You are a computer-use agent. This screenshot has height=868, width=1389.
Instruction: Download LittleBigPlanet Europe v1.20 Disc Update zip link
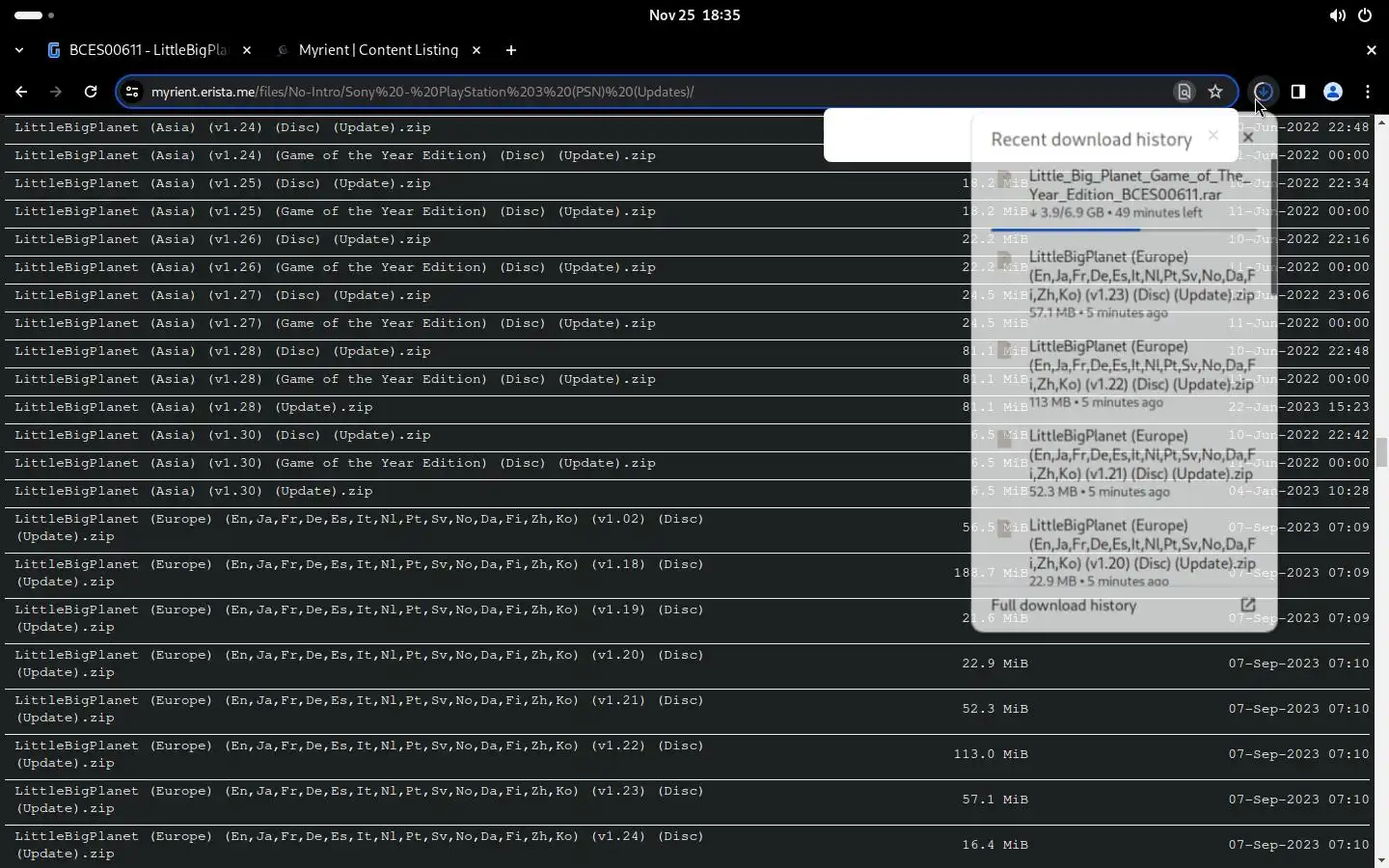(359, 664)
